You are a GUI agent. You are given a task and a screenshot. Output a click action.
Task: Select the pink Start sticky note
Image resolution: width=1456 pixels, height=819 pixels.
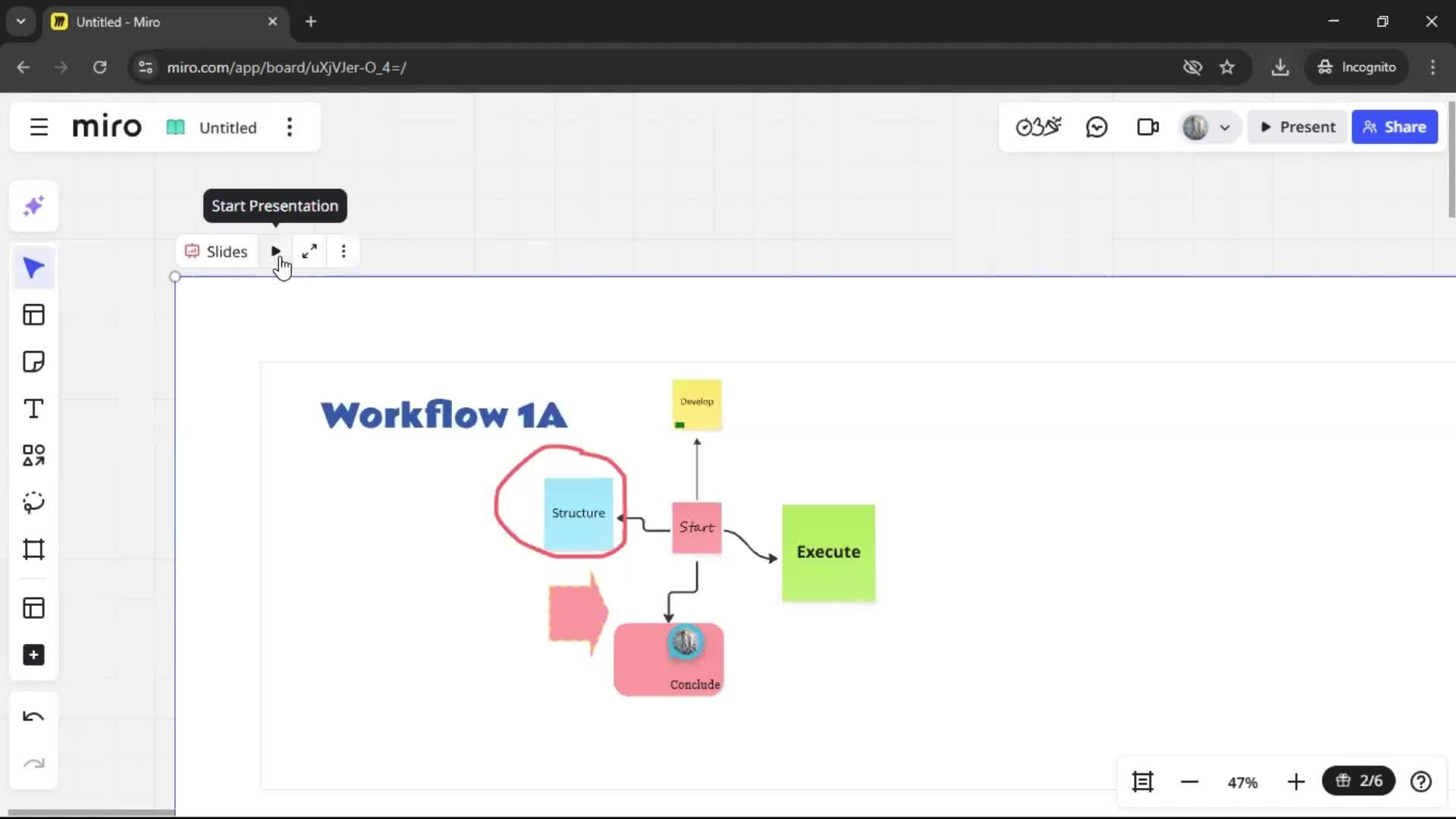tap(696, 528)
